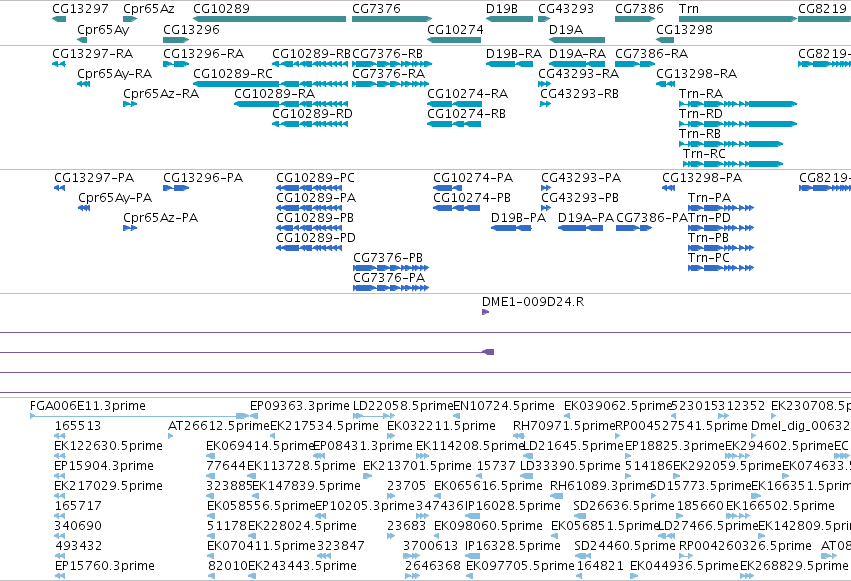This screenshot has width=851, height=581.
Task: Select transcript Trn-RD label
Action: pos(701,114)
